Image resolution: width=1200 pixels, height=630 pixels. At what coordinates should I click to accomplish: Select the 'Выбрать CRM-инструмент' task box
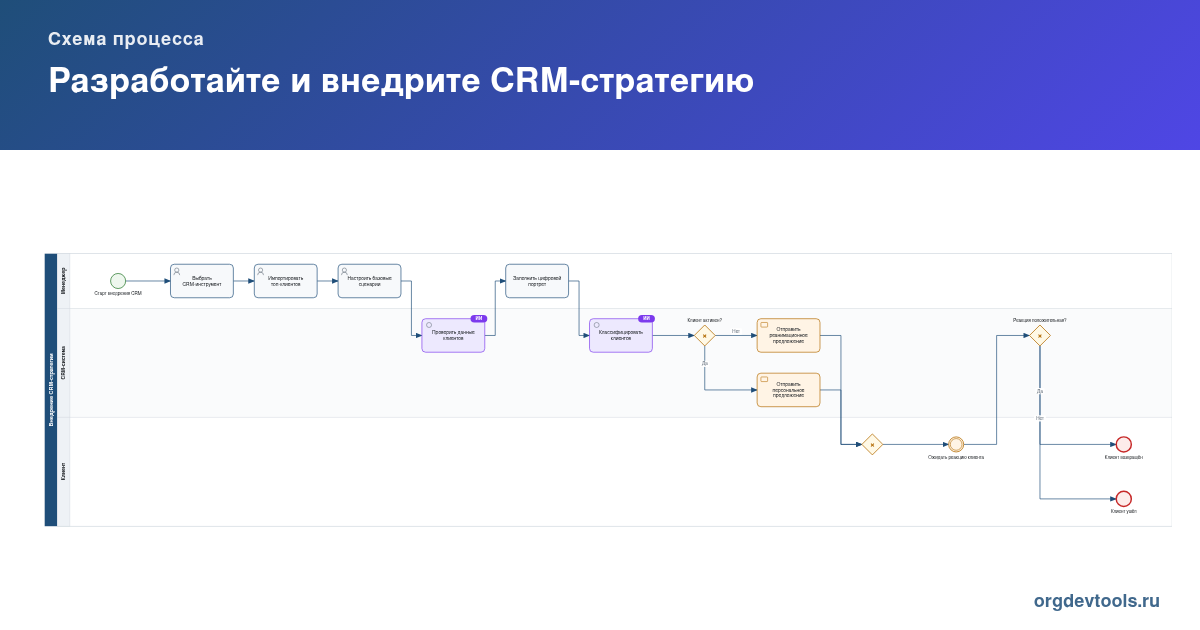pyautogui.click(x=202, y=281)
